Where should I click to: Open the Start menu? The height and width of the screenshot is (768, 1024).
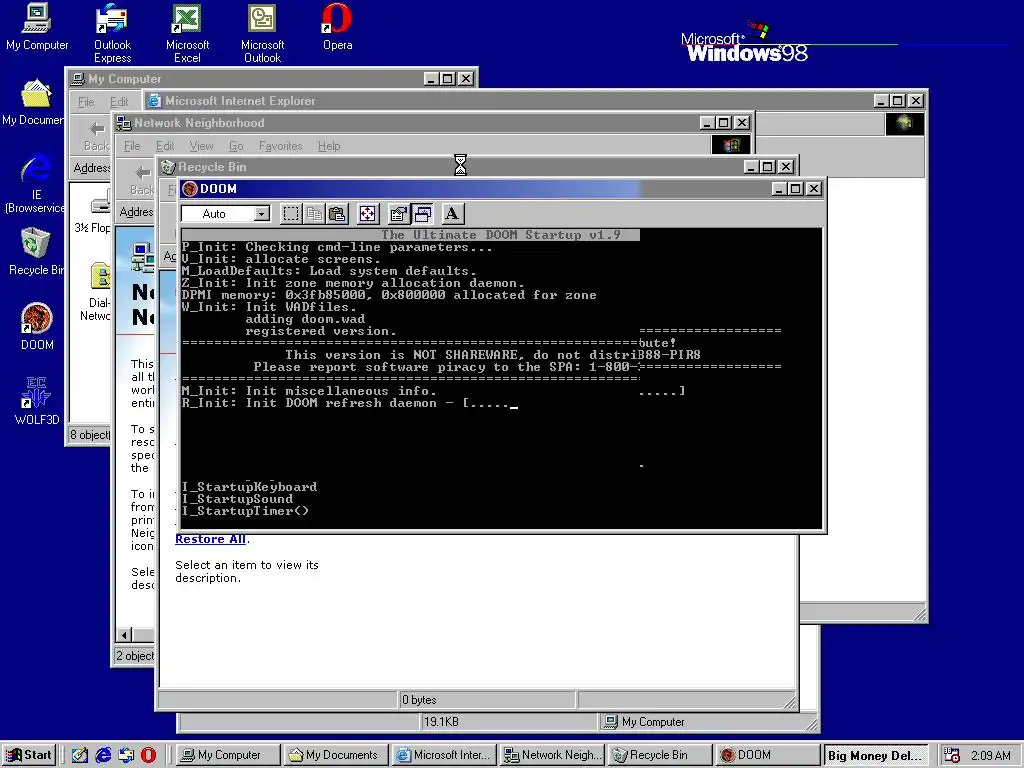[x=29, y=755]
